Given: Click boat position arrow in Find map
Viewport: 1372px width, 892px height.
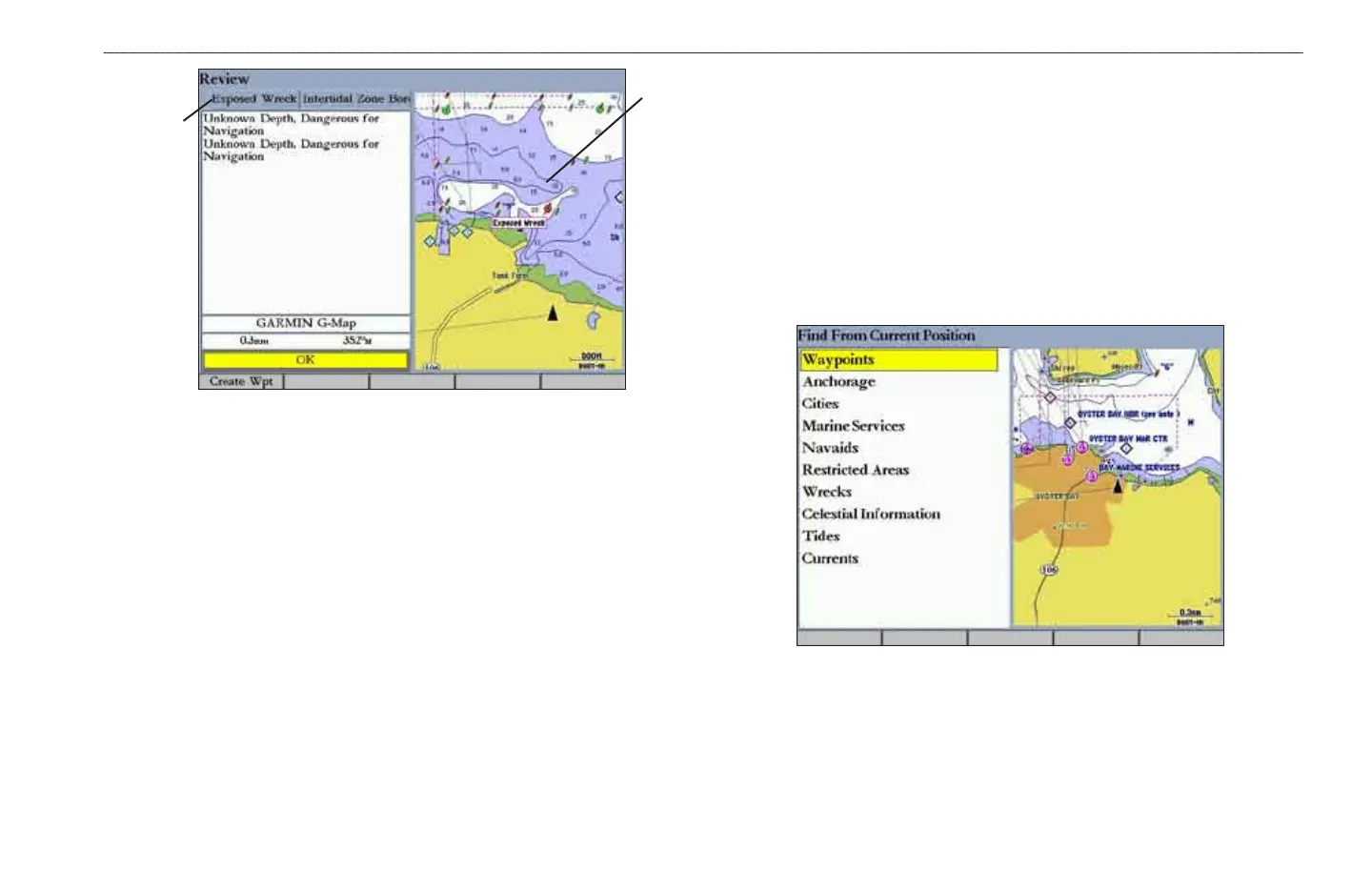Looking at the screenshot, I should 1119,486.
